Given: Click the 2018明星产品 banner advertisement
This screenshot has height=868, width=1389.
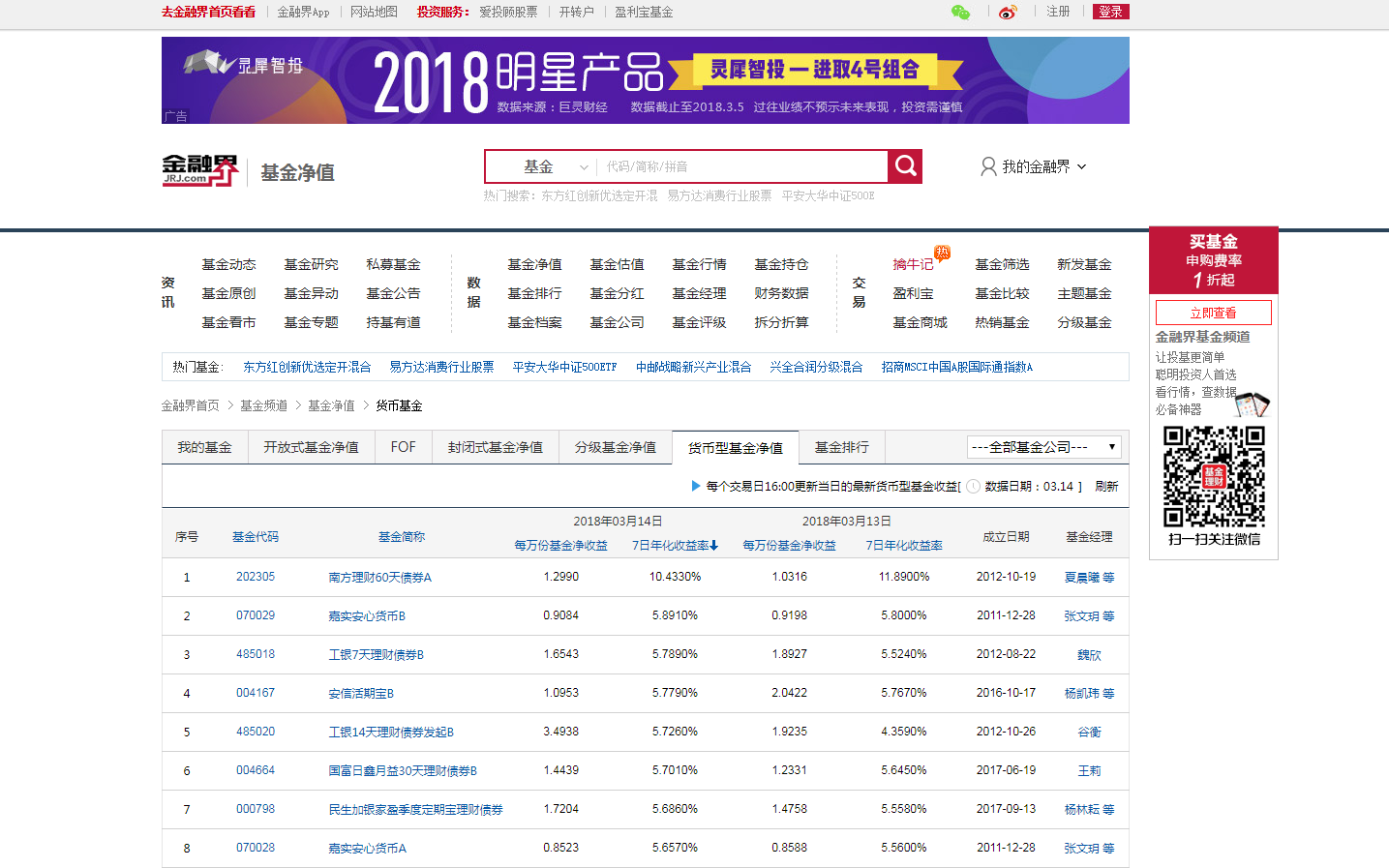Looking at the screenshot, I should (646, 80).
